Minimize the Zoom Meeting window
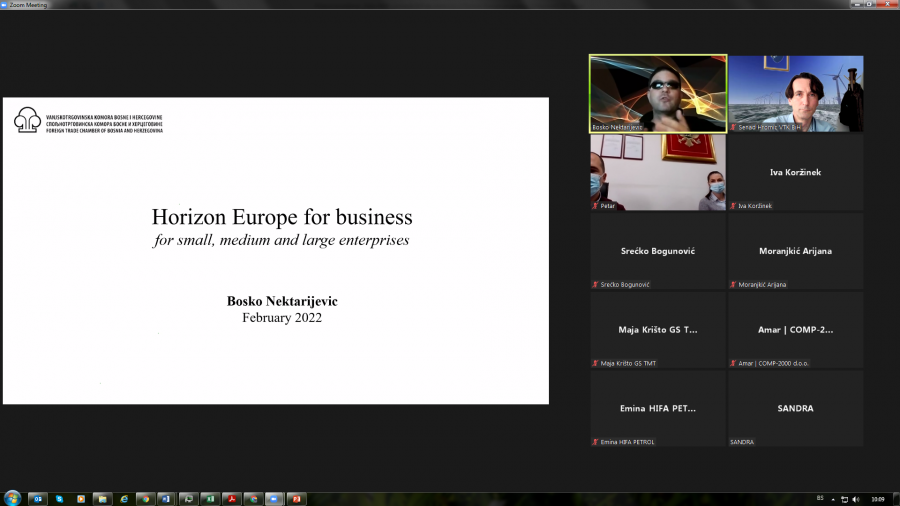This screenshot has height=506, width=900. pyautogui.click(x=858, y=4)
